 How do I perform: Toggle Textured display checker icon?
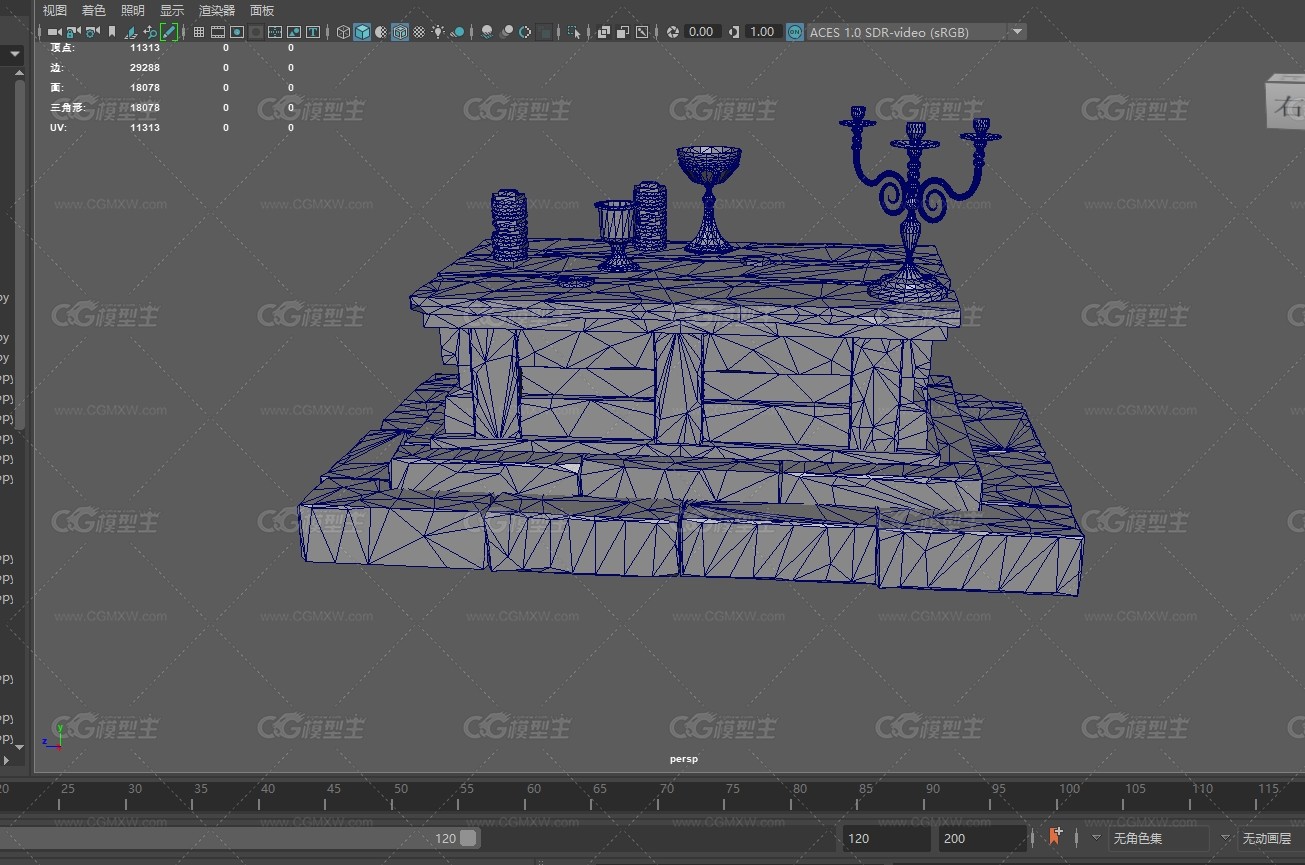[419, 32]
